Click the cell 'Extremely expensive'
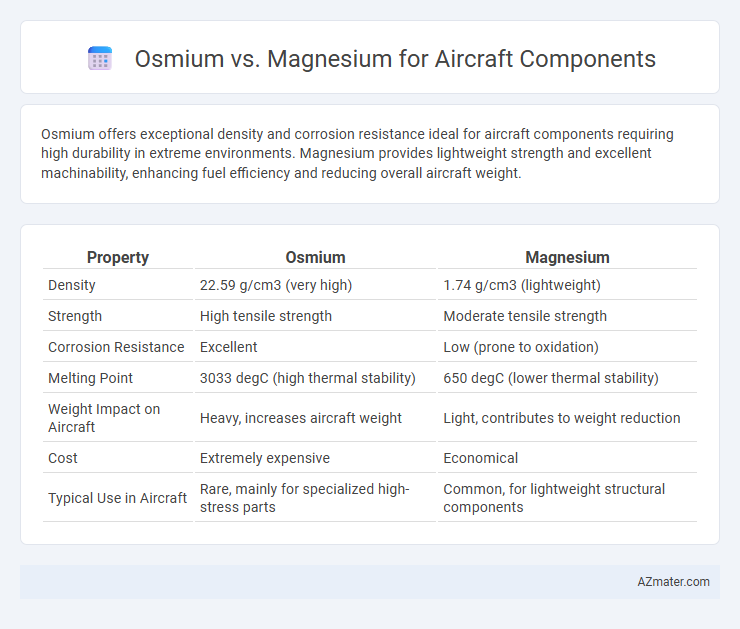The image size is (740, 629). [265, 458]
